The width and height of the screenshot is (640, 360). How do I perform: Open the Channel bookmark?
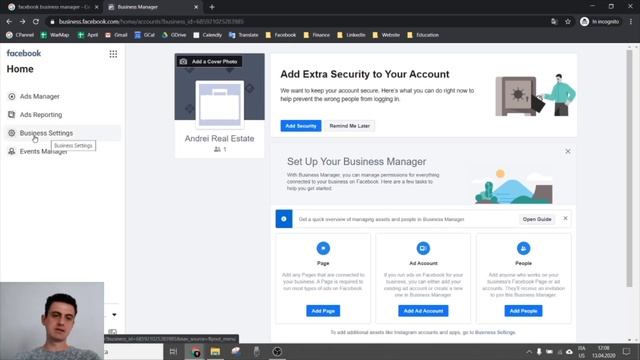tap(20, 35)
